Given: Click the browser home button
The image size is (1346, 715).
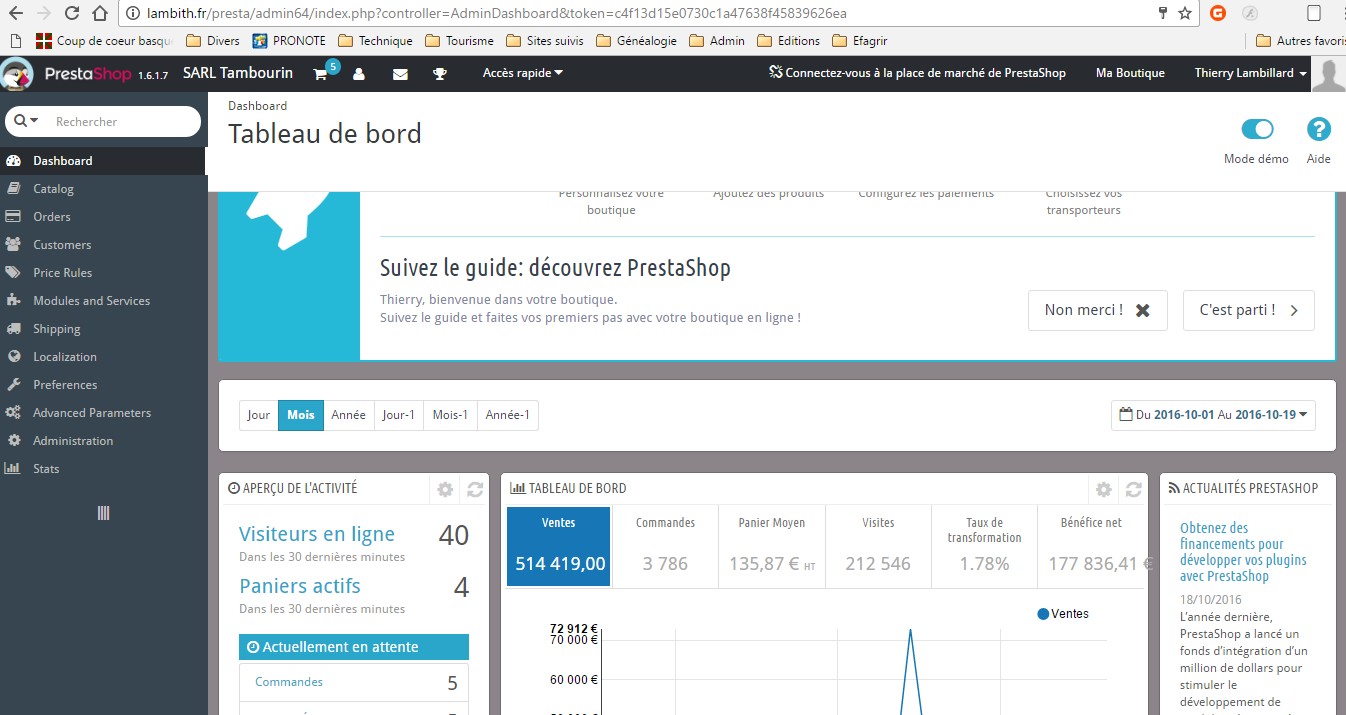Looking at the screenshot, I should [99, 13].
